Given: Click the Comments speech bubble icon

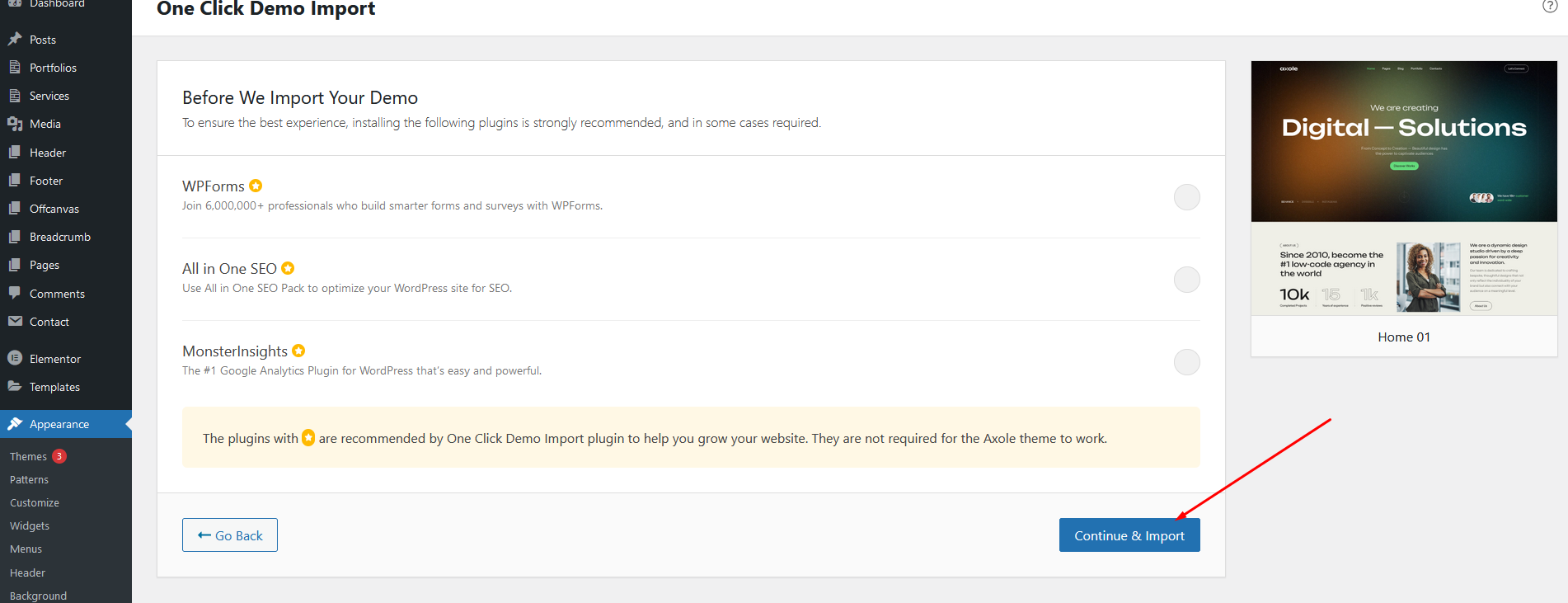Looking at the screenshot, I should coord(15,293).
